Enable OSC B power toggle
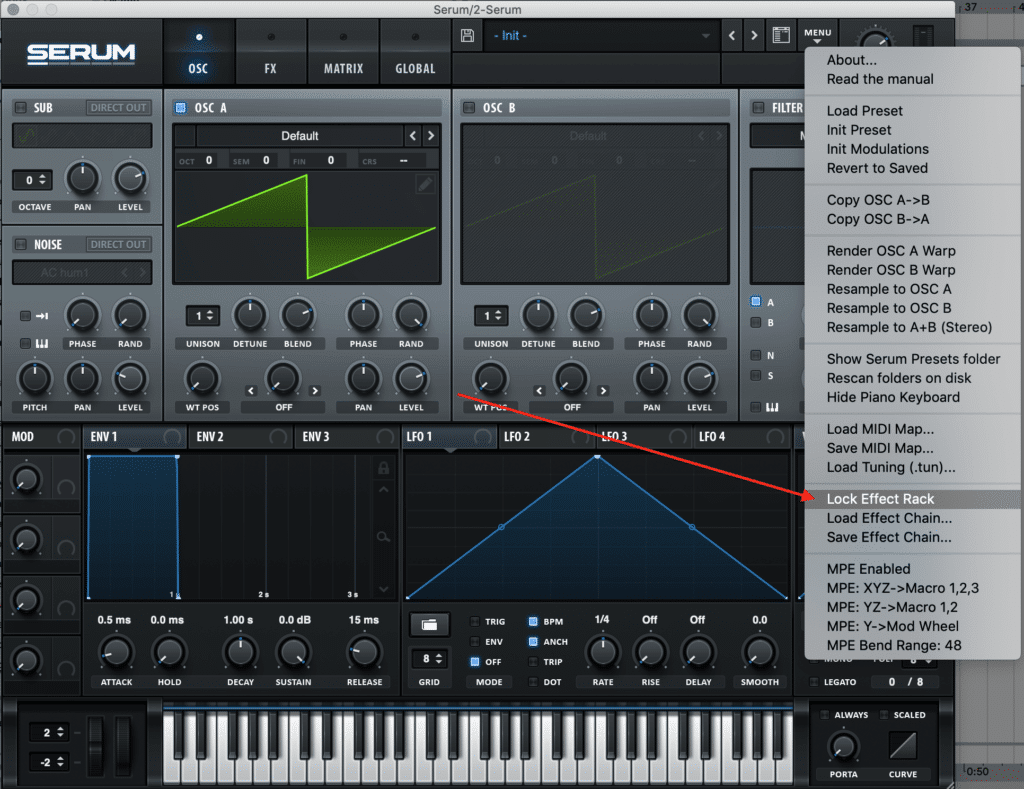Image resolution: width=1024 pixels, height=789 pixels. (x=469, y=108)
